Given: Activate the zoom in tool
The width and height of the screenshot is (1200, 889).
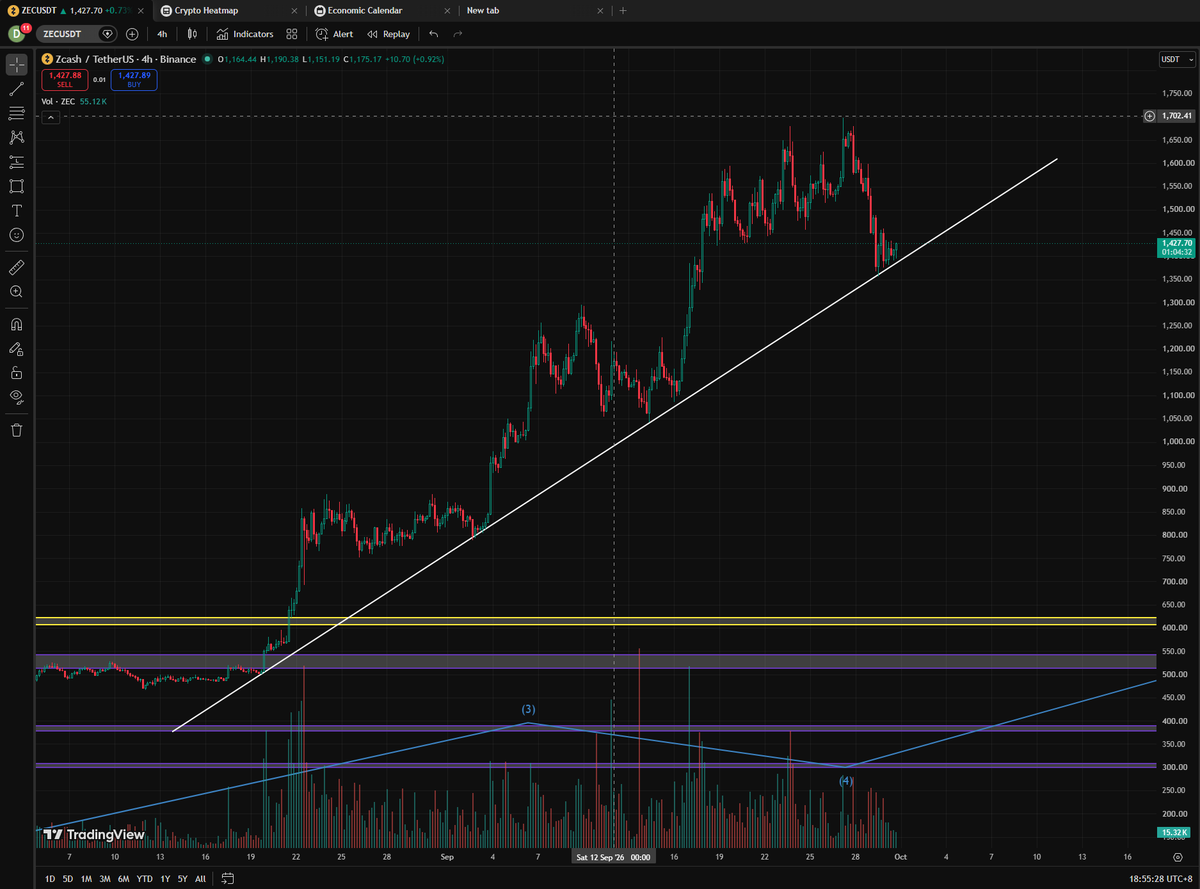Looking at the screenshot, I should click(16, 291).
